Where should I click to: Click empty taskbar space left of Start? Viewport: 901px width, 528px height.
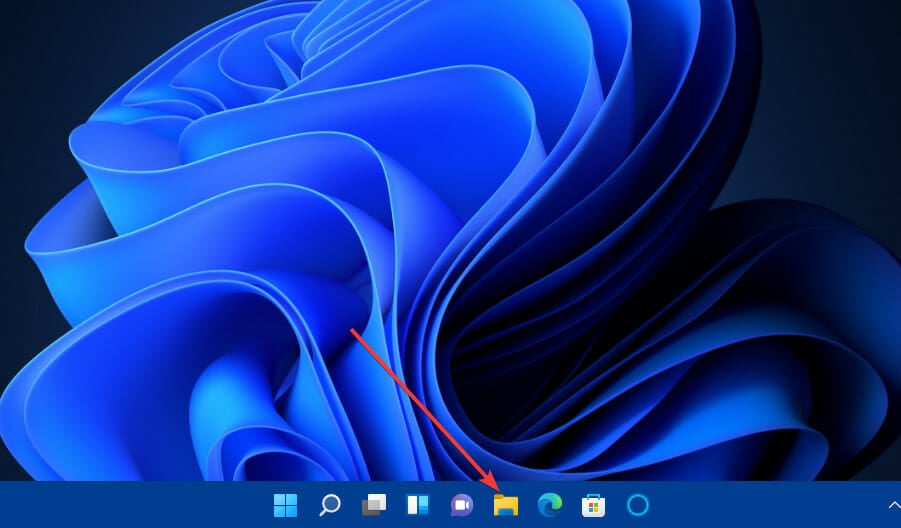click(x=130, y=505)
